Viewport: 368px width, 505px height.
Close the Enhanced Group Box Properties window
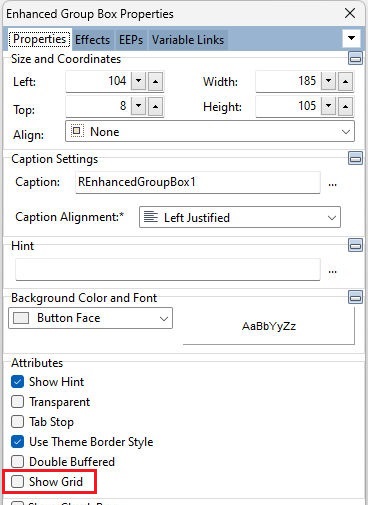coord(350,13)
